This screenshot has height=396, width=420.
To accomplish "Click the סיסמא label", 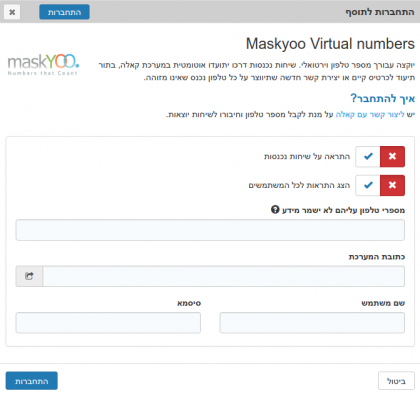I will click(x=189, y=303).
